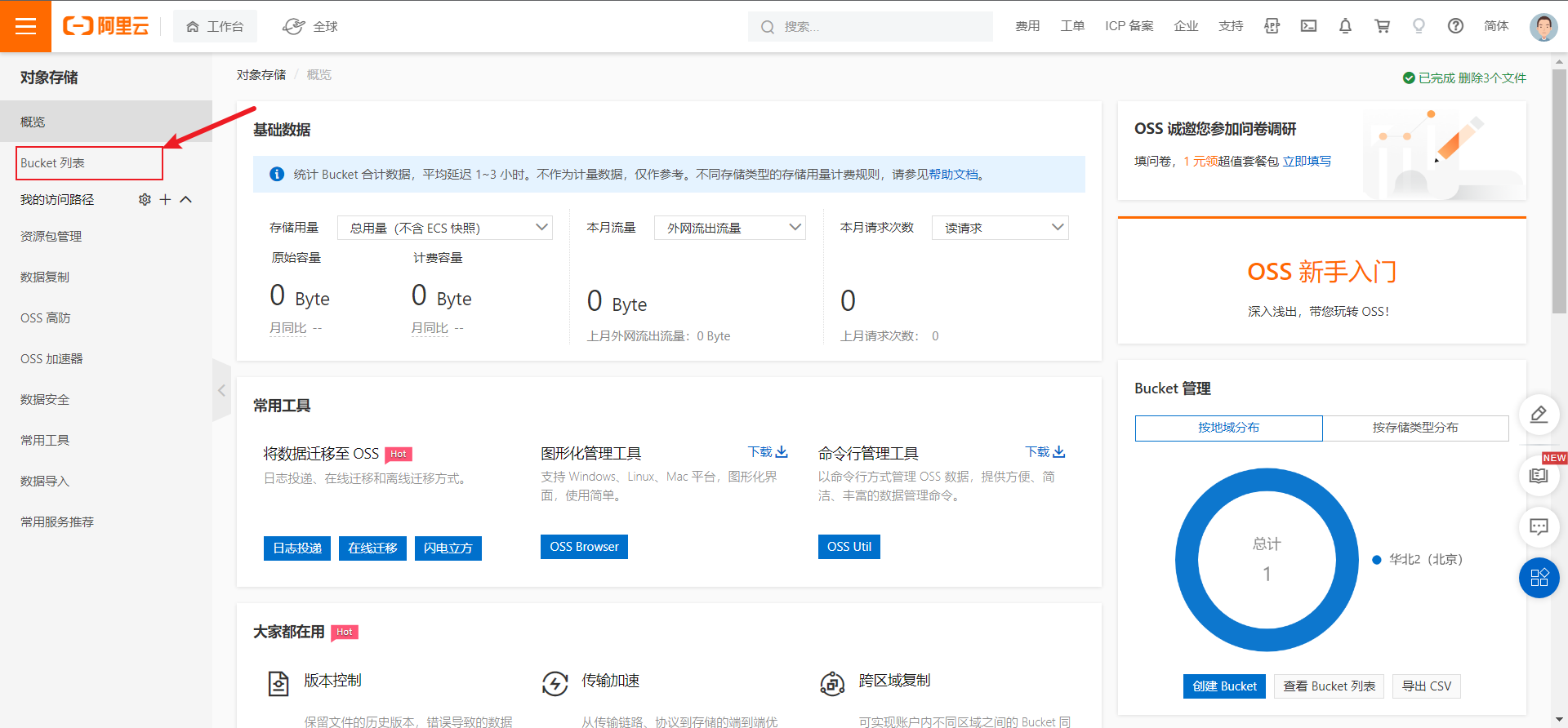1568x728 pixels.
Task: Open the 帮助文档 link
Action: (953, 175)
